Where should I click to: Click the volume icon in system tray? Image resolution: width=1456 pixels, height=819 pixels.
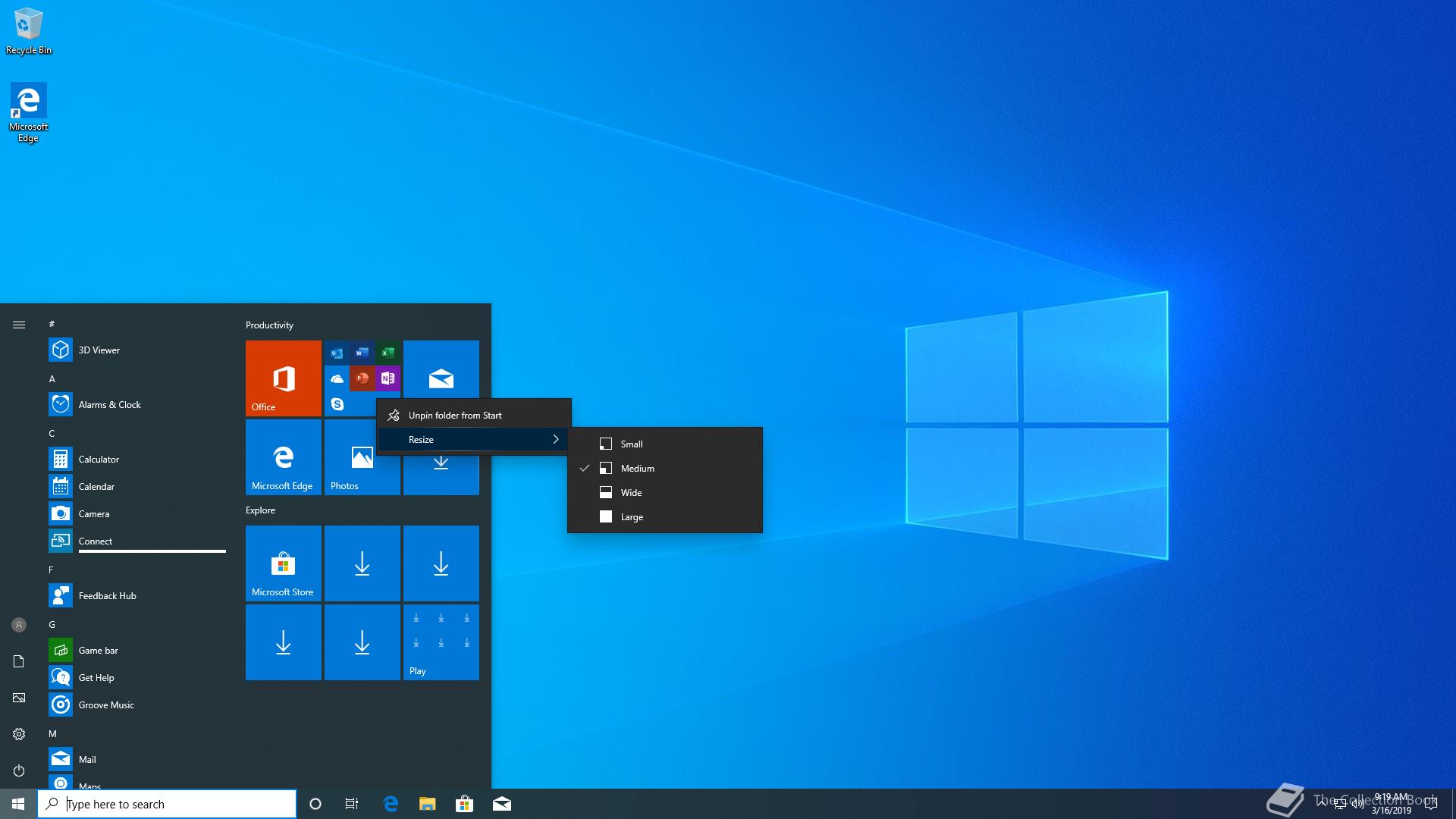click(x=1357, y=804)
